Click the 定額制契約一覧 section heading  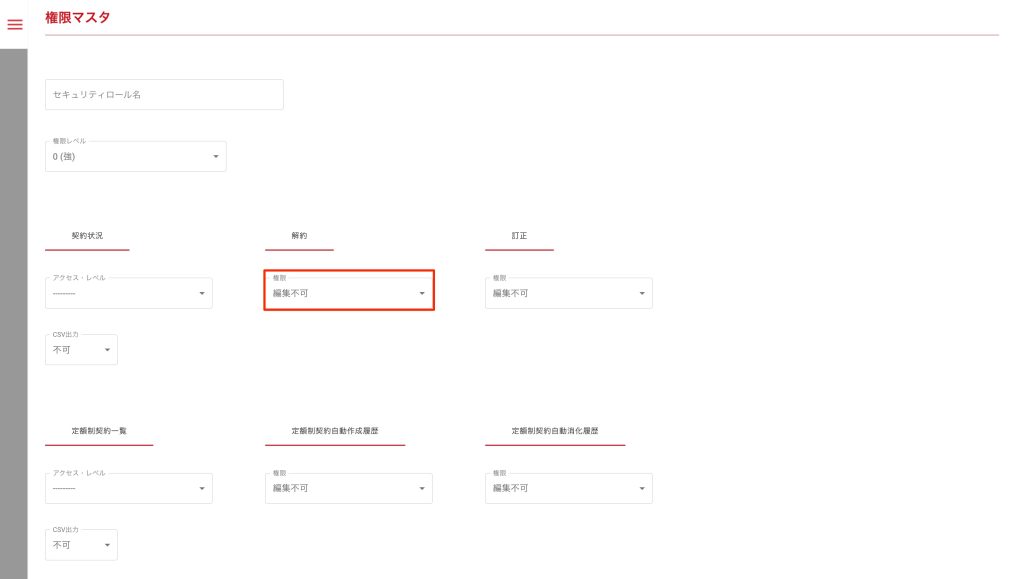99,431
